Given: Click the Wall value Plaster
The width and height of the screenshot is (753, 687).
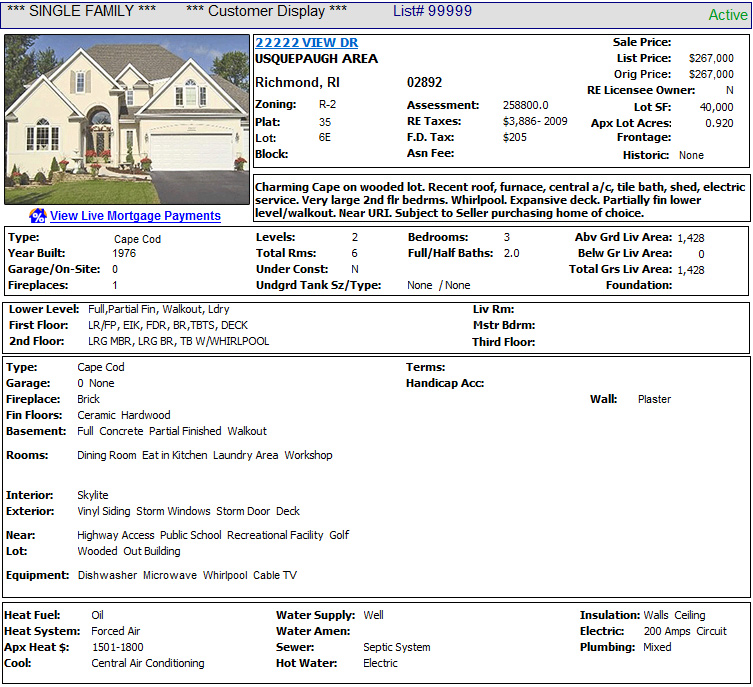Looking at the screenshot, I should [x=654, y=399].
